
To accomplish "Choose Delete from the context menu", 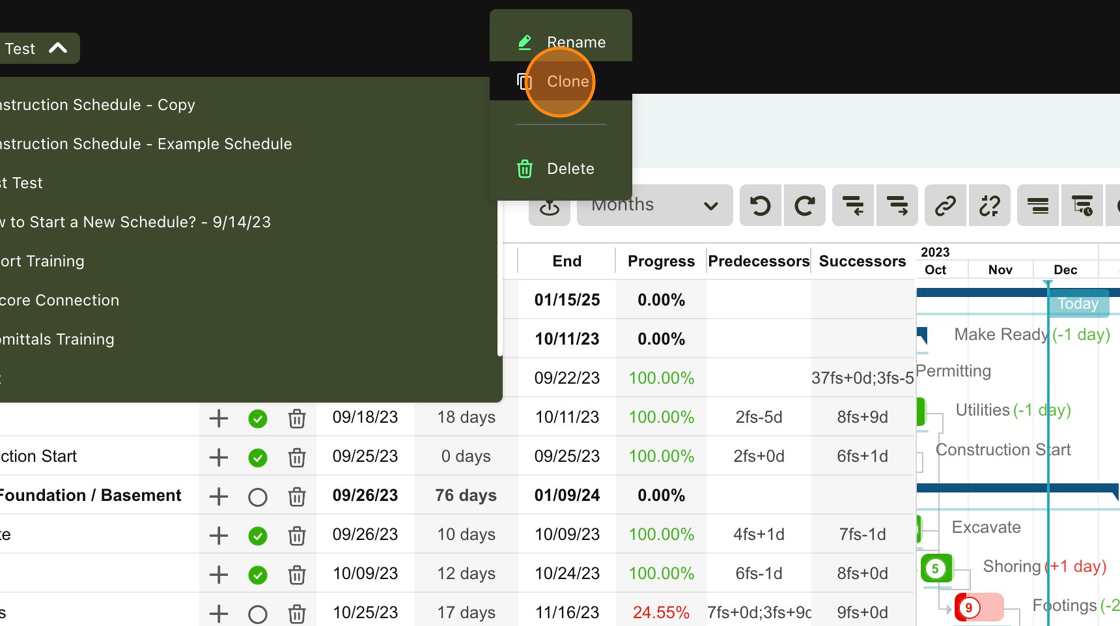I will tap(561, 169).
